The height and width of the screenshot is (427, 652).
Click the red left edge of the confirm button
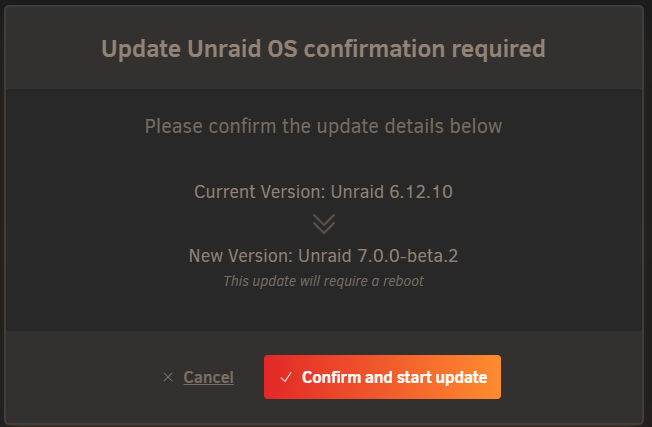point(270,377)
